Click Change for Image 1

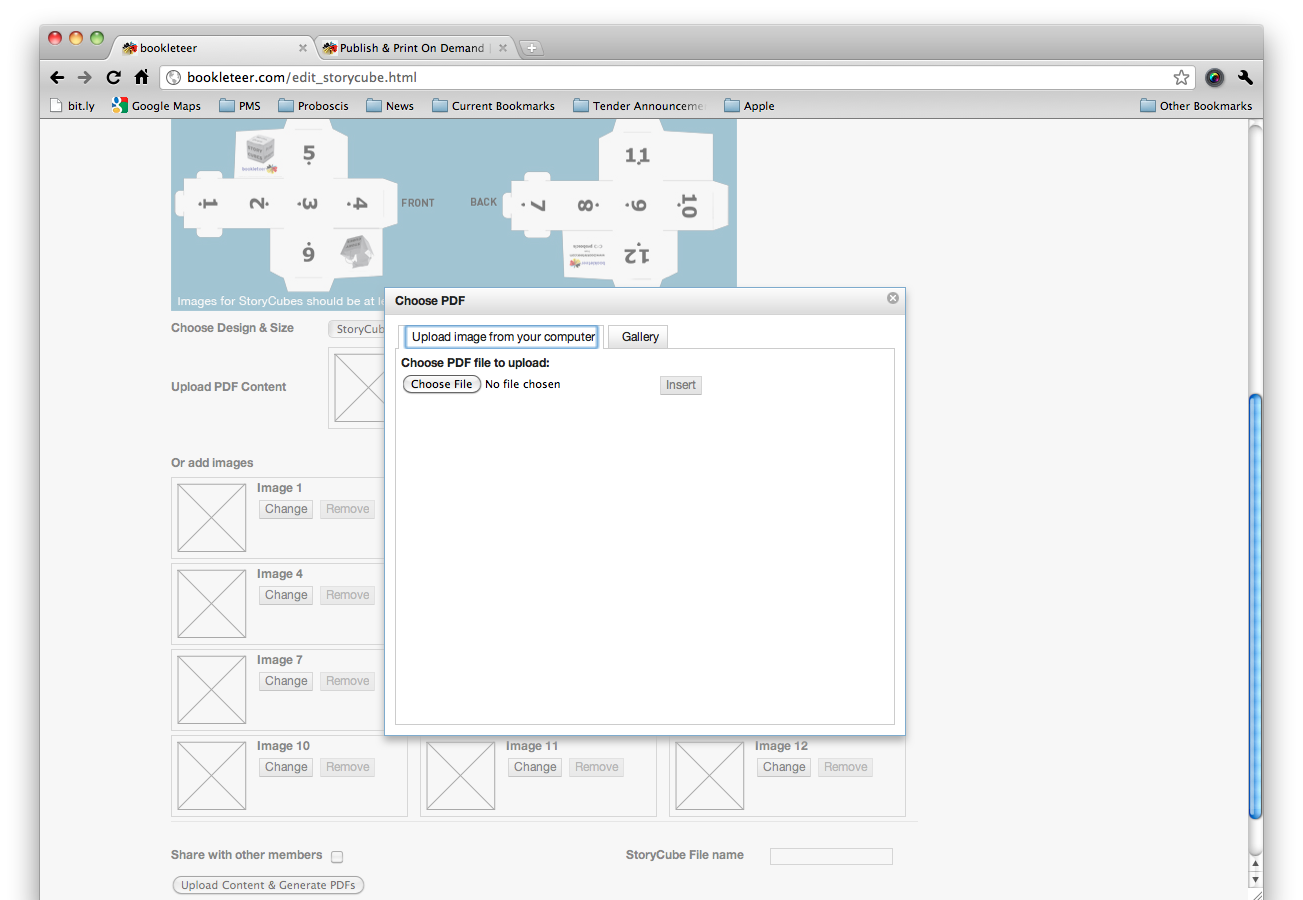[286, 509]
